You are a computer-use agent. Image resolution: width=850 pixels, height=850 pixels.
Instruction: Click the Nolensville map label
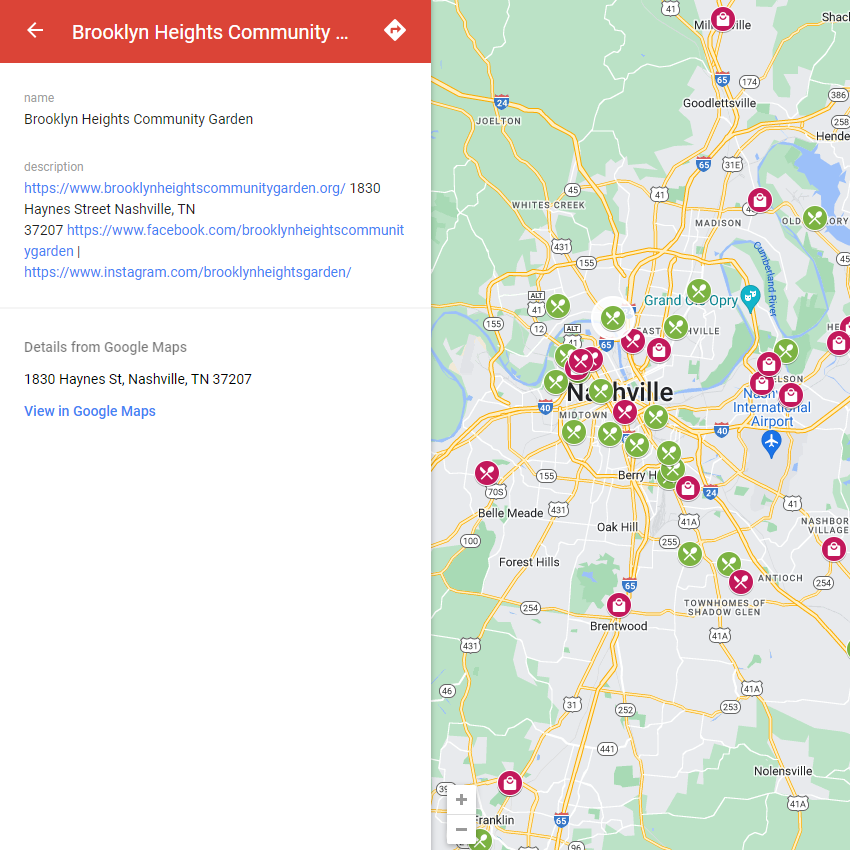[x=783, y=771]
